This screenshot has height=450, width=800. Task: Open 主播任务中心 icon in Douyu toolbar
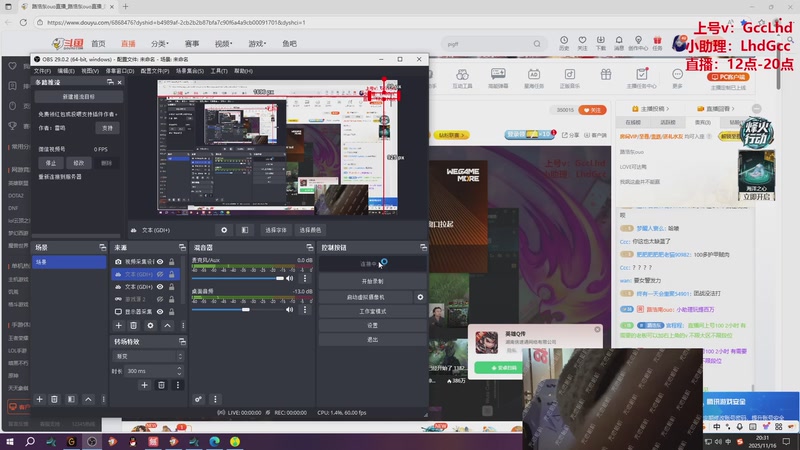click(641, 78)
